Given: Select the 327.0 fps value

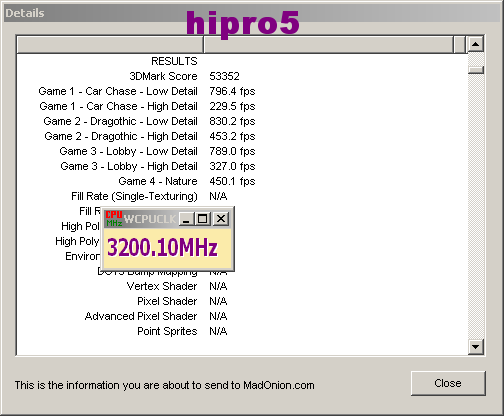Looking at the screenshot, I should coord(232,166).
